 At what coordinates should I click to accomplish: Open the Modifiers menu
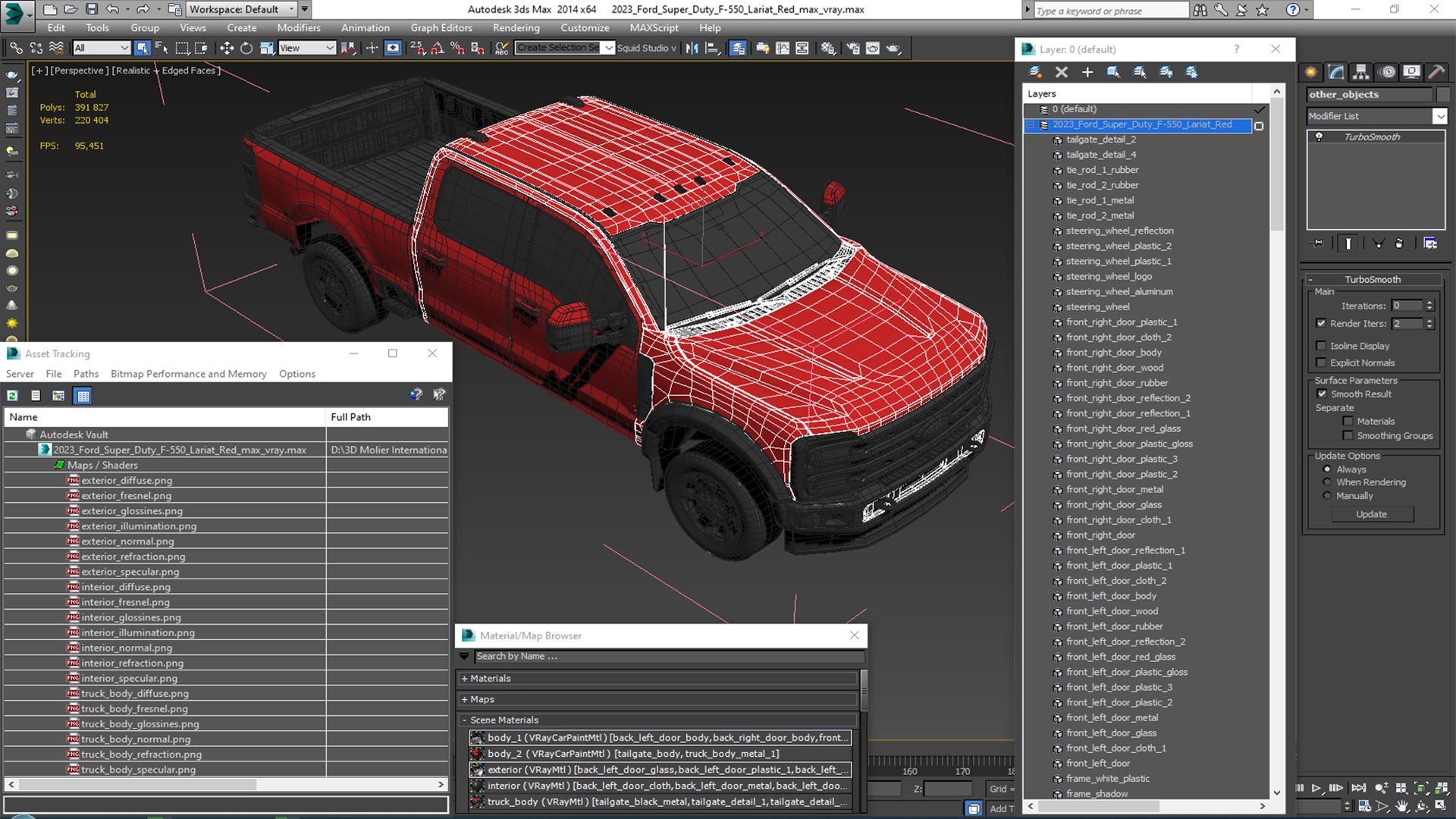pyautogui.click(x=299, y=28)
